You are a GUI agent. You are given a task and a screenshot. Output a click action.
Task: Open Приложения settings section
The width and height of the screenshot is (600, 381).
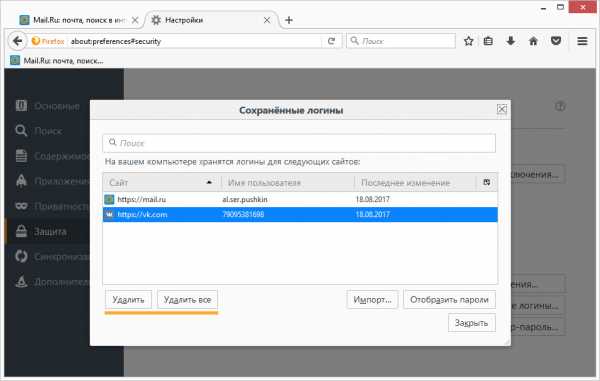coord(52,181)
